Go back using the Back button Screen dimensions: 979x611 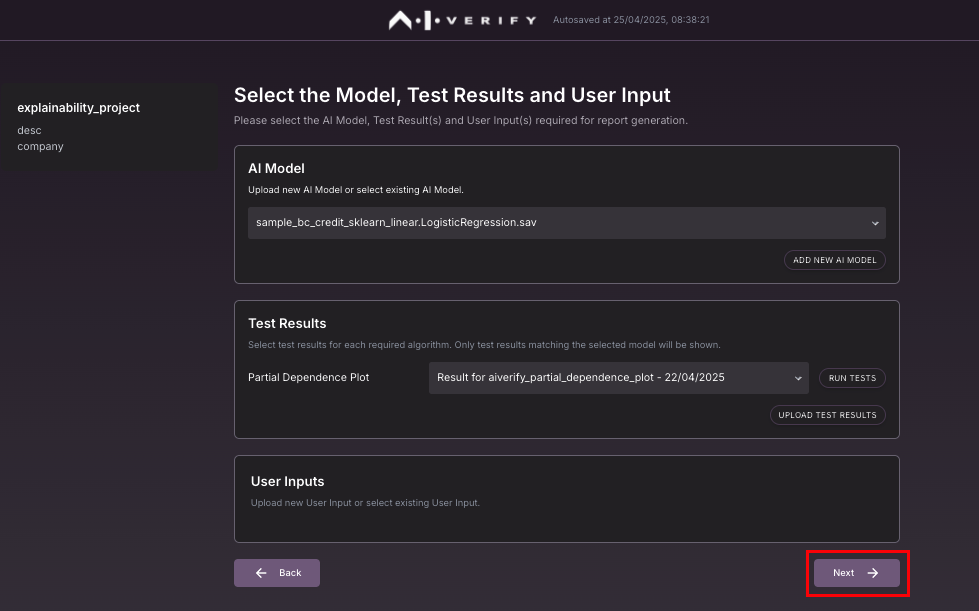tap(277, 573)
